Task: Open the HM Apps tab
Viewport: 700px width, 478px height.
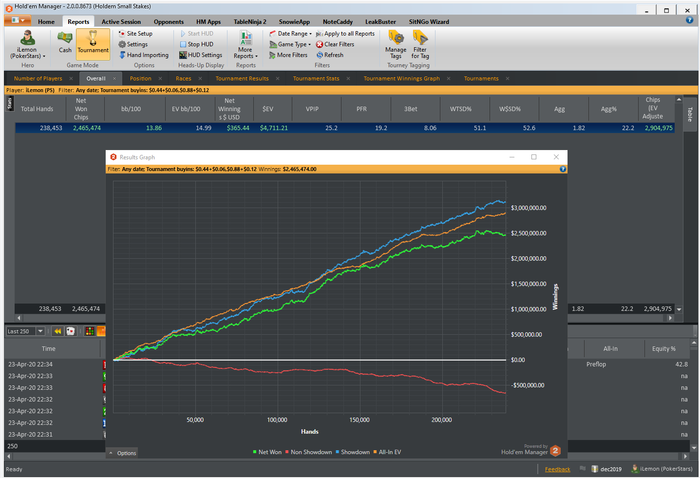Action: pos(208,21)
